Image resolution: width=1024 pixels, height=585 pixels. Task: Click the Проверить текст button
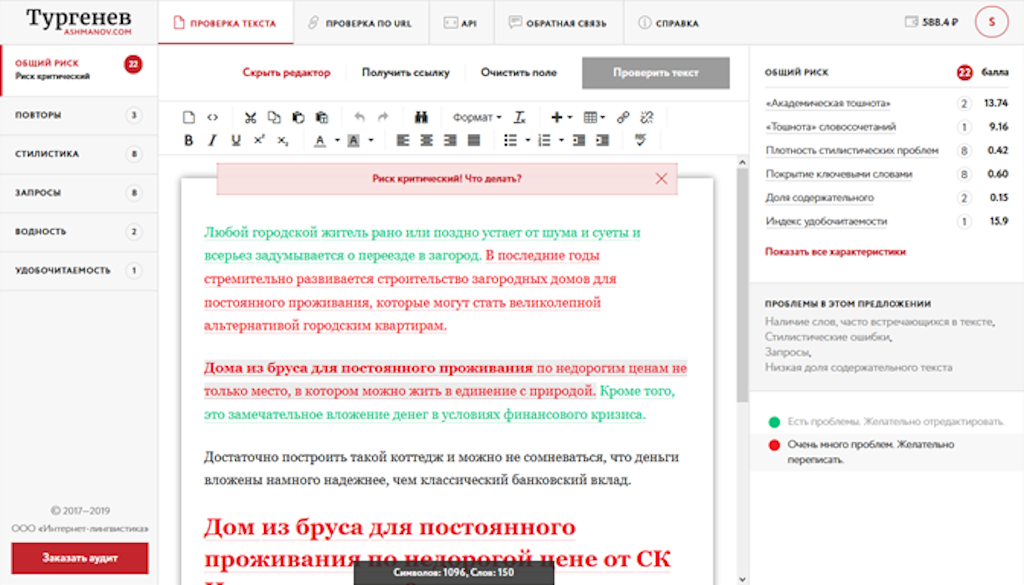click(x=656, y=72)
